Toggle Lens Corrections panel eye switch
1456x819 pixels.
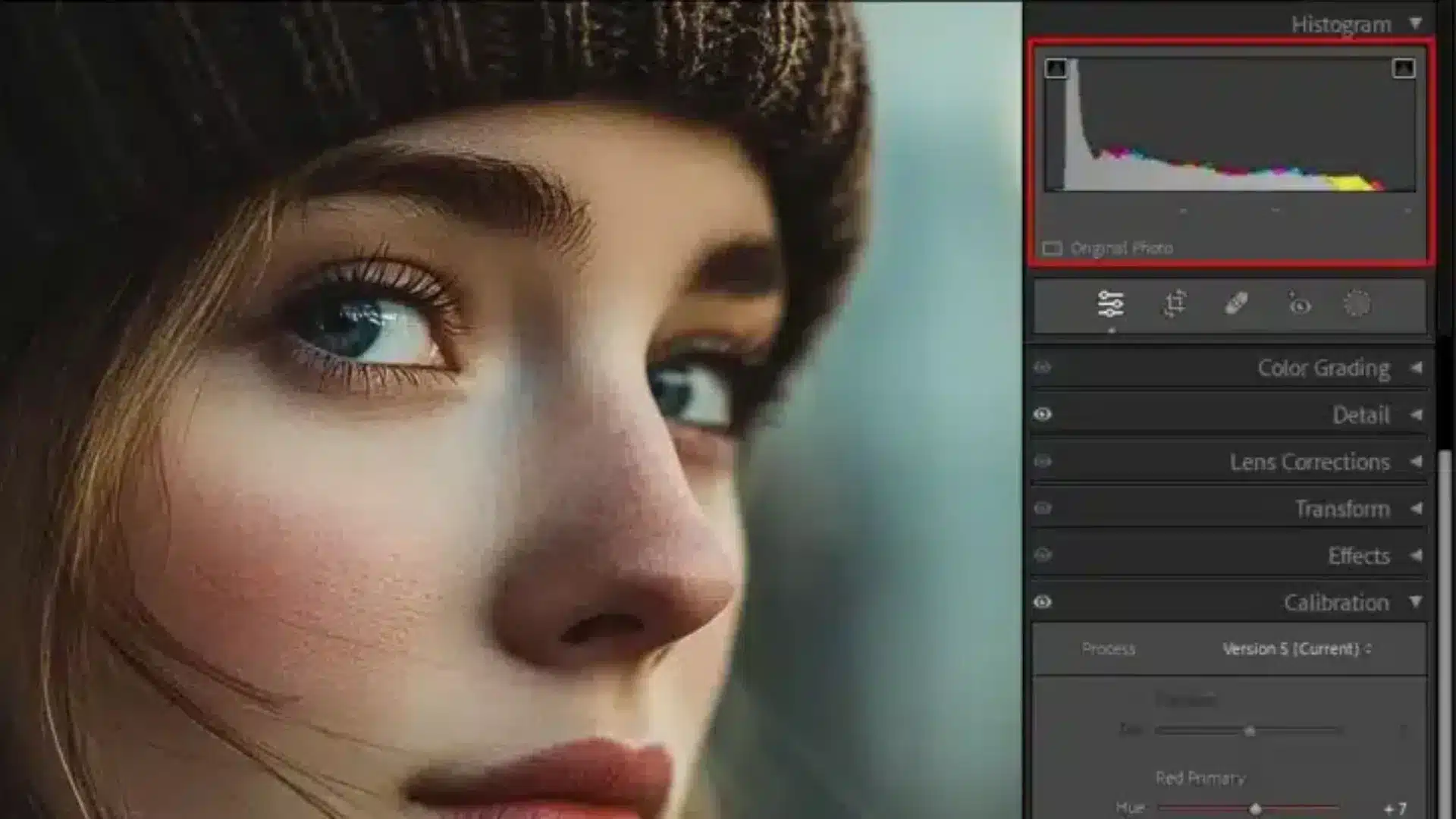point(1043,462)
